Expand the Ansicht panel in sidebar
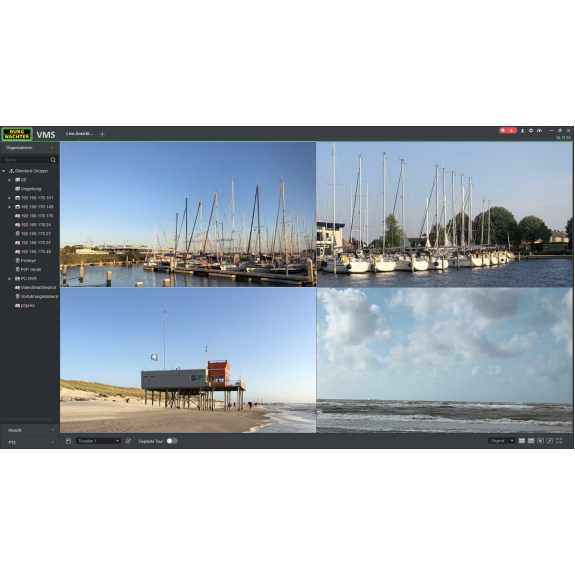This screenshot has height=575, width=575. 30,430
